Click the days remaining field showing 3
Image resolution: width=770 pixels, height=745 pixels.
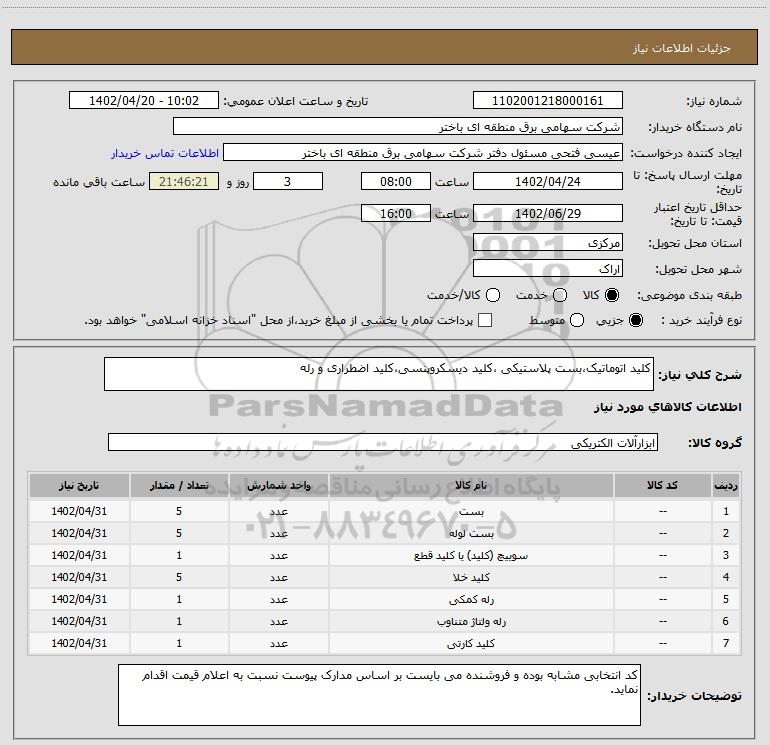click(288, 182)
